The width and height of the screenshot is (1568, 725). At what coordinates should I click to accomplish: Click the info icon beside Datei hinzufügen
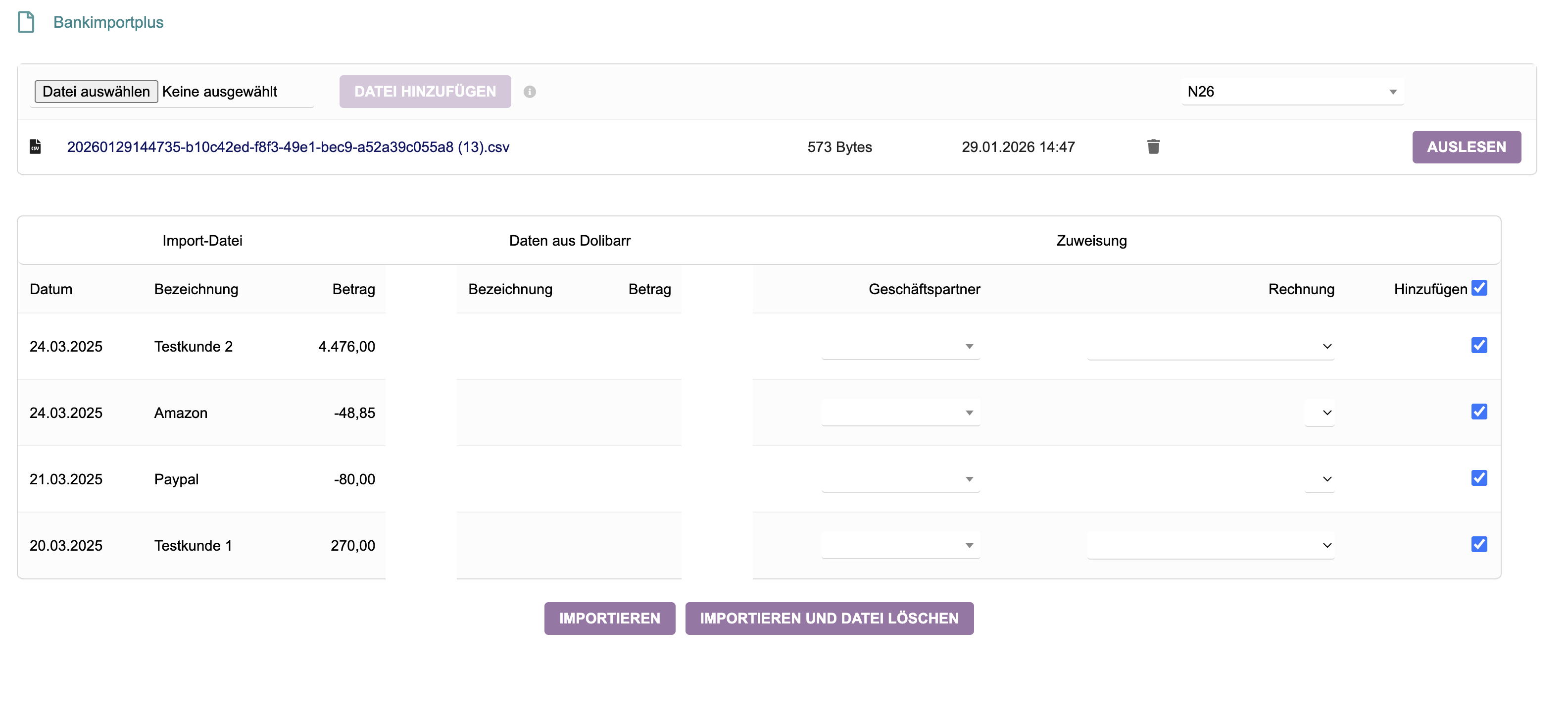click(x=530, y=92)
